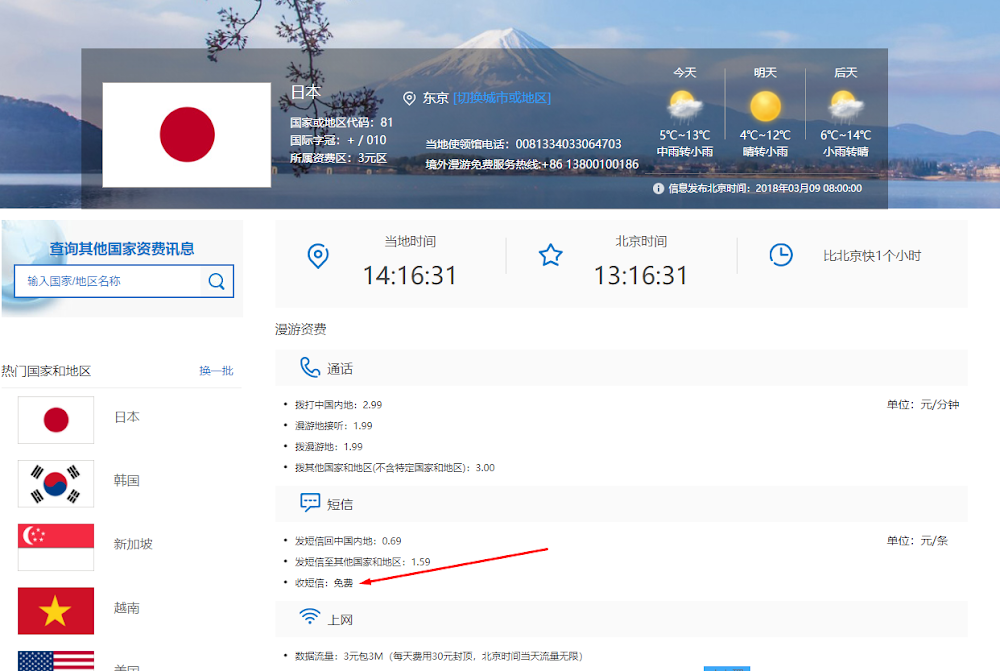The image size is (1000, 671).
Task: Click the location pin beside 东京
Action: pyautogui.click(x=409, y=98)
